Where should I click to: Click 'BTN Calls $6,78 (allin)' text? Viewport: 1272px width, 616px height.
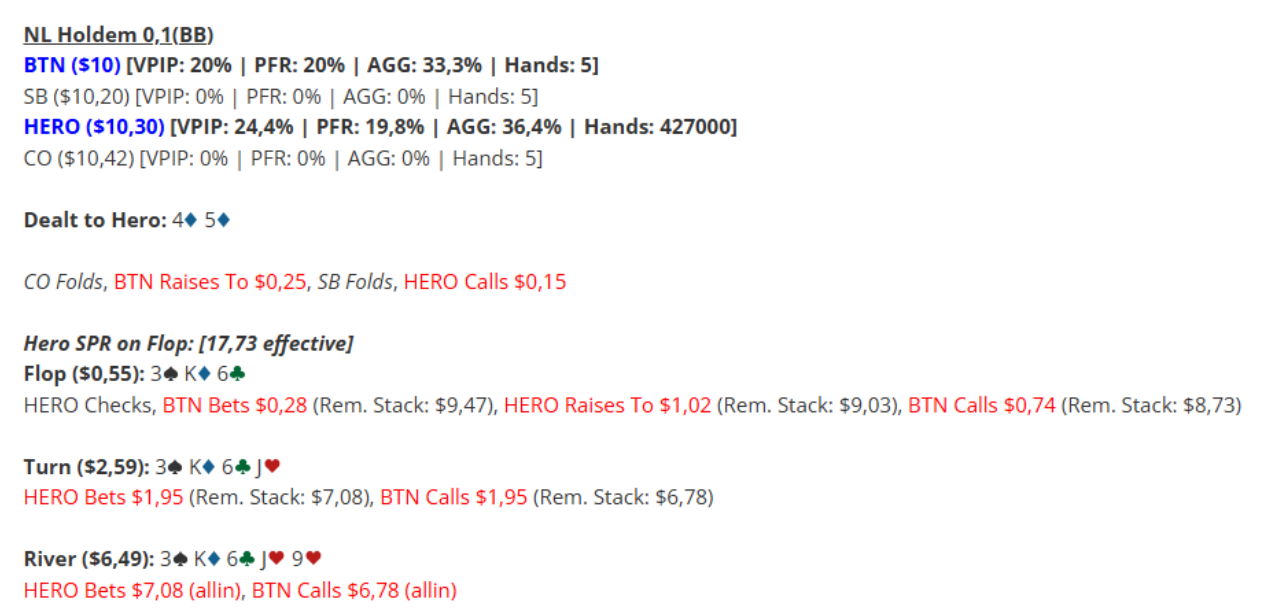click(x=354, y=590)
